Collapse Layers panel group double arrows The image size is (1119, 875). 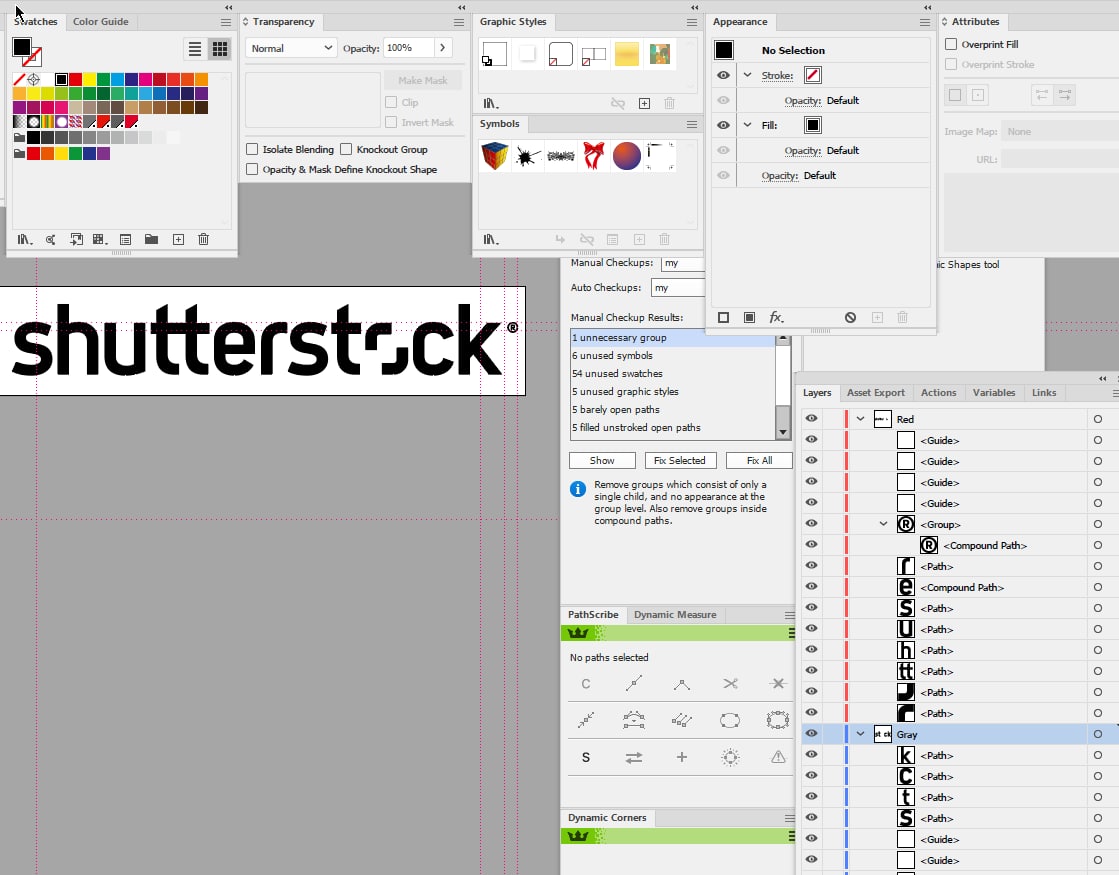(x=1103, y=378)
